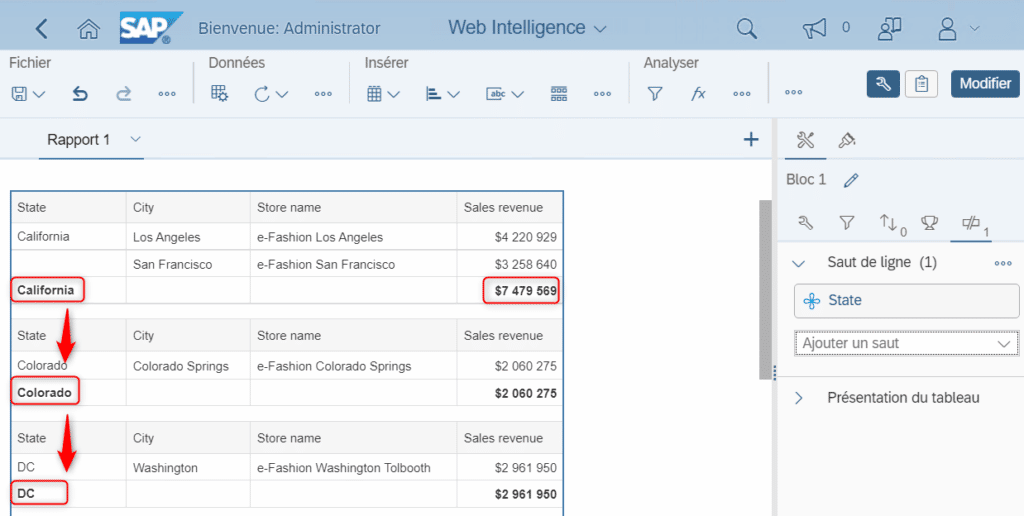Undo the last action
The height and width of the screenshot is (516, 1024).
point(80,94)
